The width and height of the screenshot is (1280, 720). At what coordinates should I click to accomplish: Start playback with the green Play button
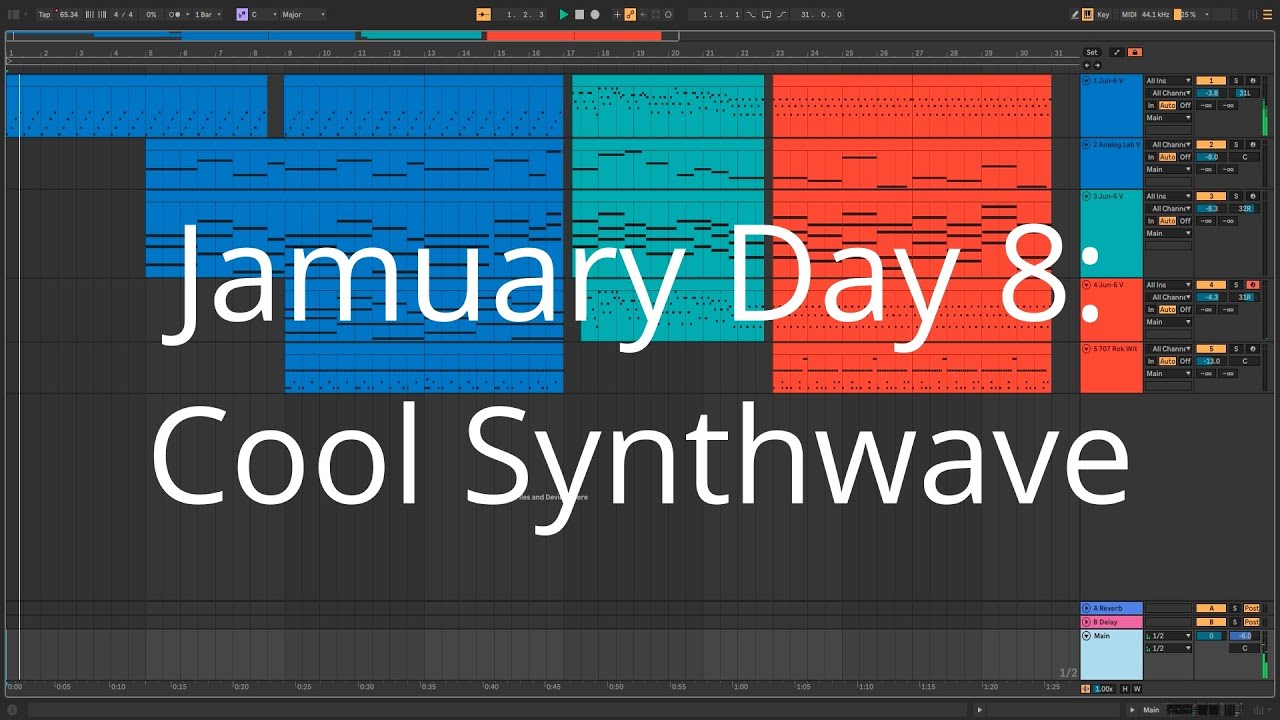[564, 15]
